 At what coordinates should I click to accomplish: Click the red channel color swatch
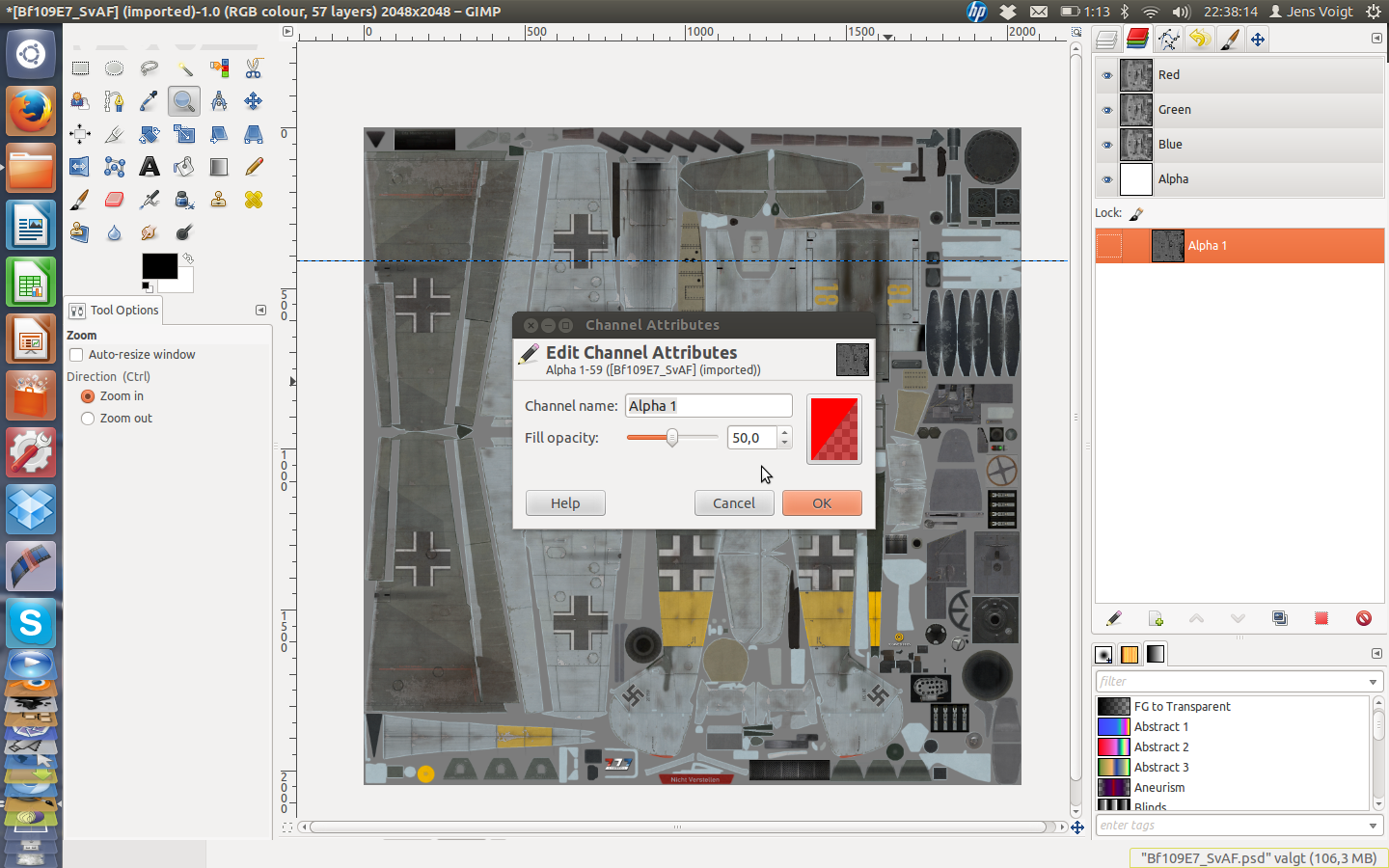[x=834, y=429]
